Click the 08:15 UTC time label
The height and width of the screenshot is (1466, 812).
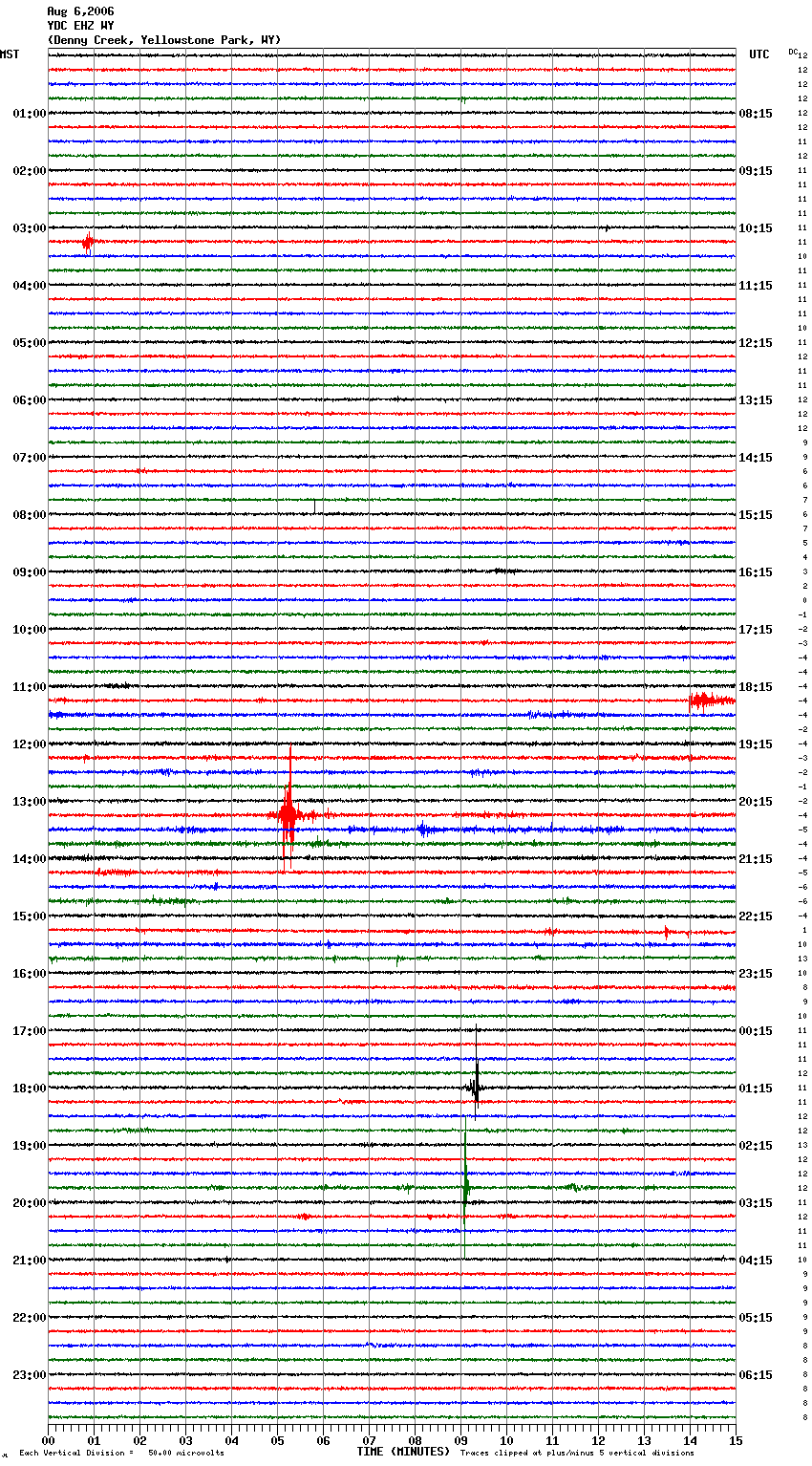click(x=756, y=114)
